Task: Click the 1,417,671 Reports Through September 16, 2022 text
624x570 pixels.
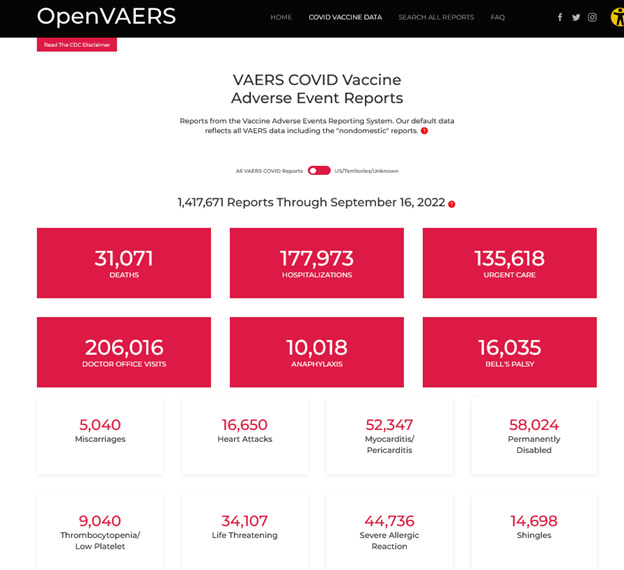Action: [x=311, y=202]
